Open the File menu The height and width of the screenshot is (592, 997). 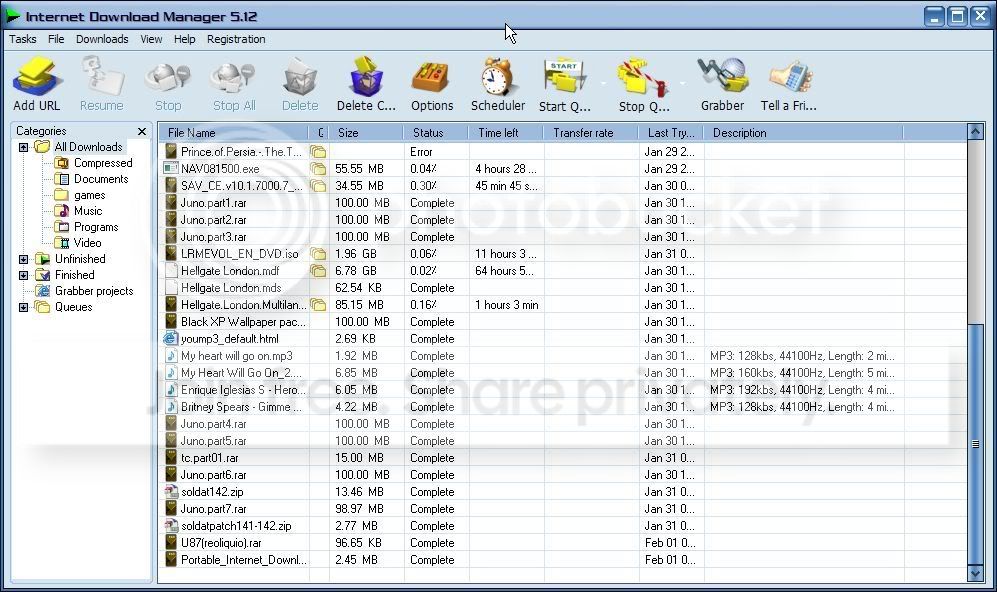56,39
